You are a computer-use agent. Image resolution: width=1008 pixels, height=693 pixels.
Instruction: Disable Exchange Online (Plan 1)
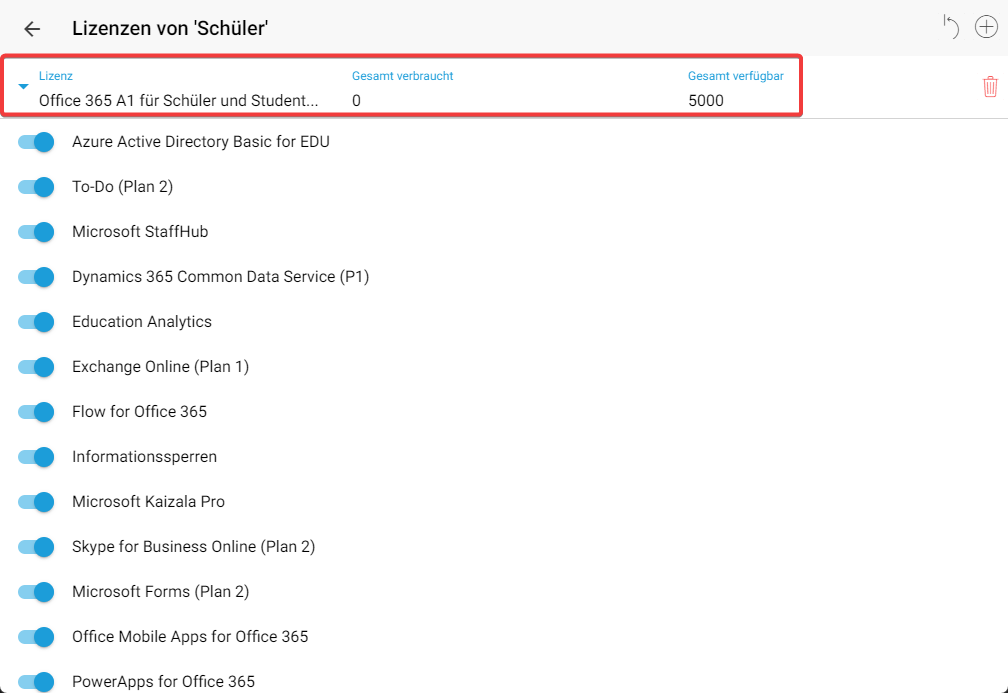pos(36,367)
